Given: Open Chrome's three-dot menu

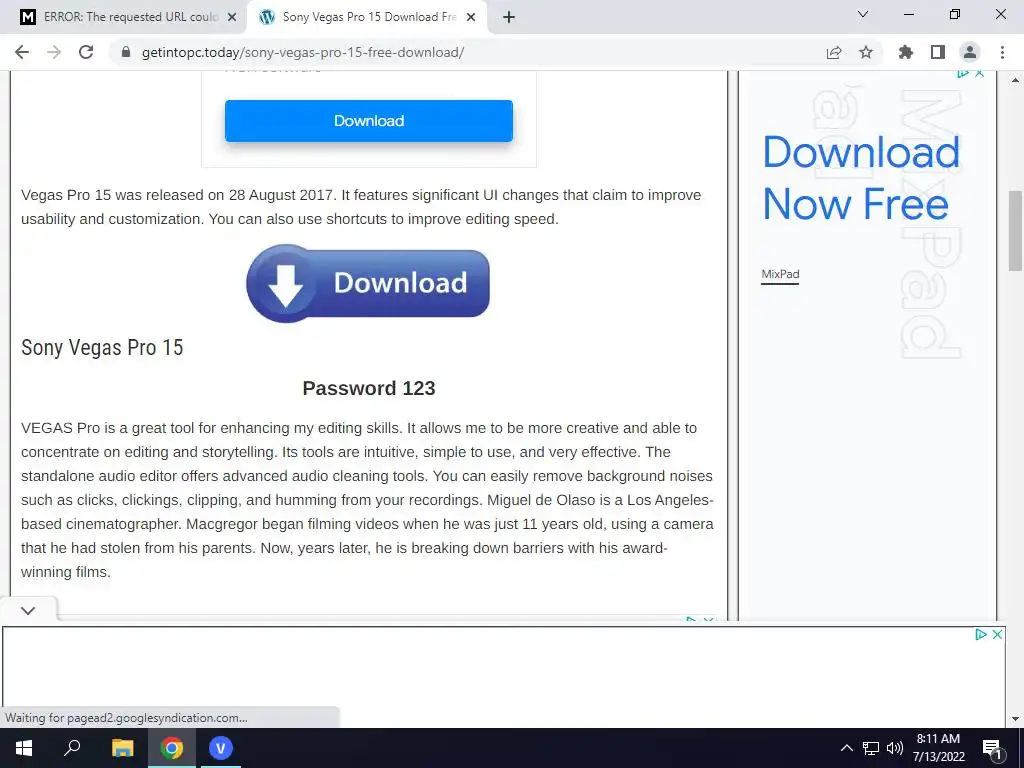Looking at the screenshot, I should [x=1002, y=52].
